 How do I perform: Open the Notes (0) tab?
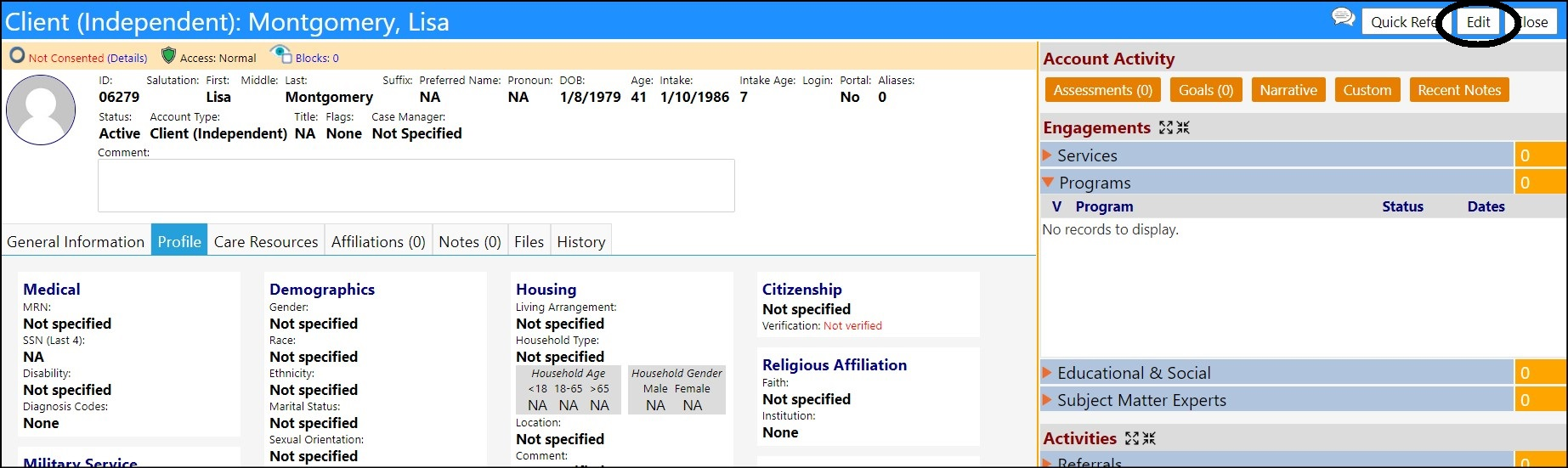(470, 241)
